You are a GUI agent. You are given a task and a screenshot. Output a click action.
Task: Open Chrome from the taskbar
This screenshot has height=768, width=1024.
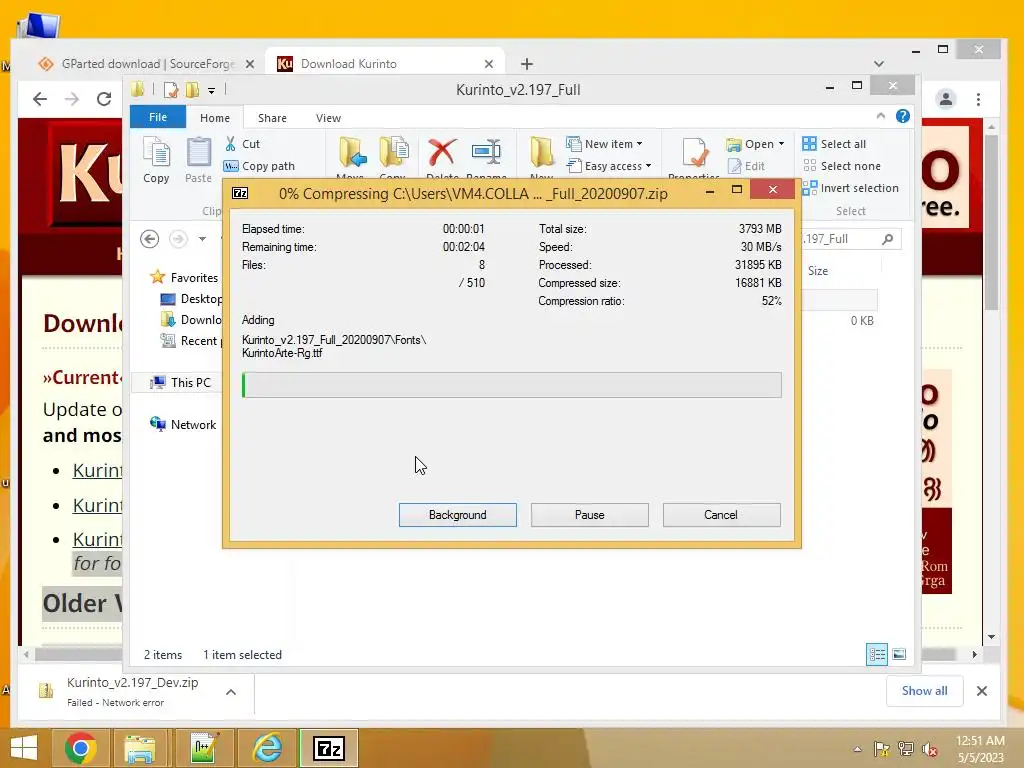click(81, 748)
